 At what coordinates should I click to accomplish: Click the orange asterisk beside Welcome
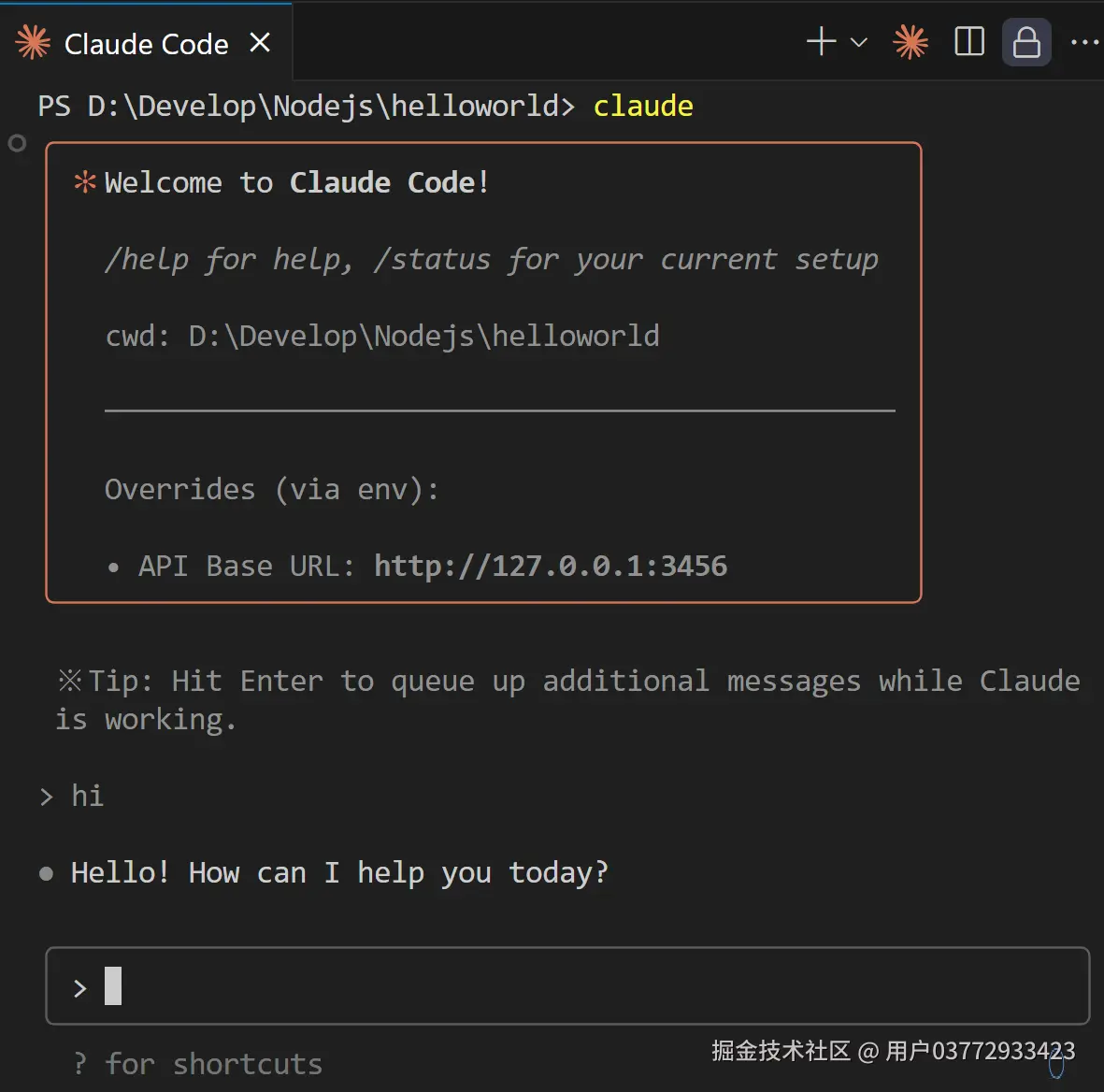pyautogui.click(x=85, y=182)
